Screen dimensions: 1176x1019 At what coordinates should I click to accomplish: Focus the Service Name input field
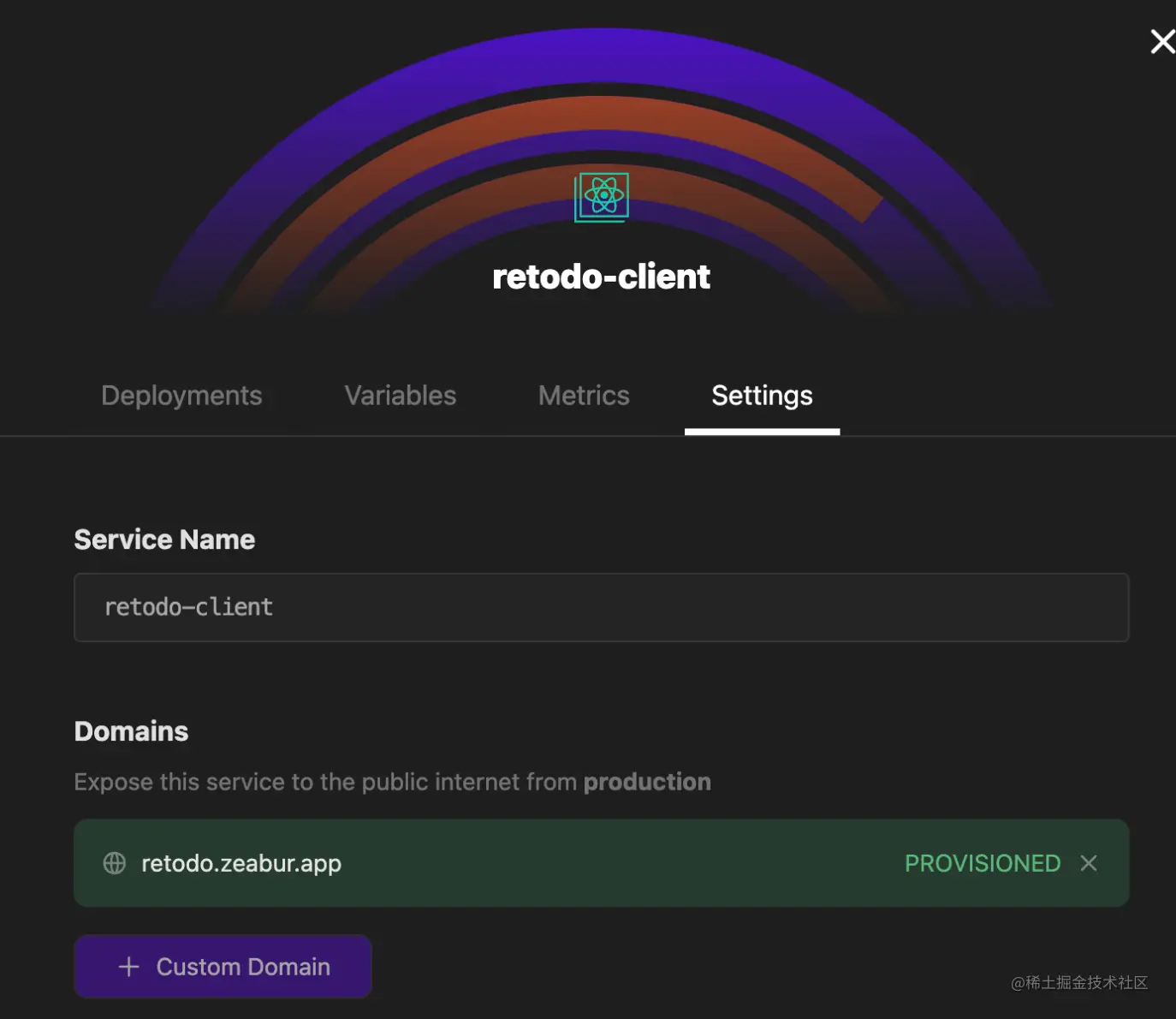602,607
